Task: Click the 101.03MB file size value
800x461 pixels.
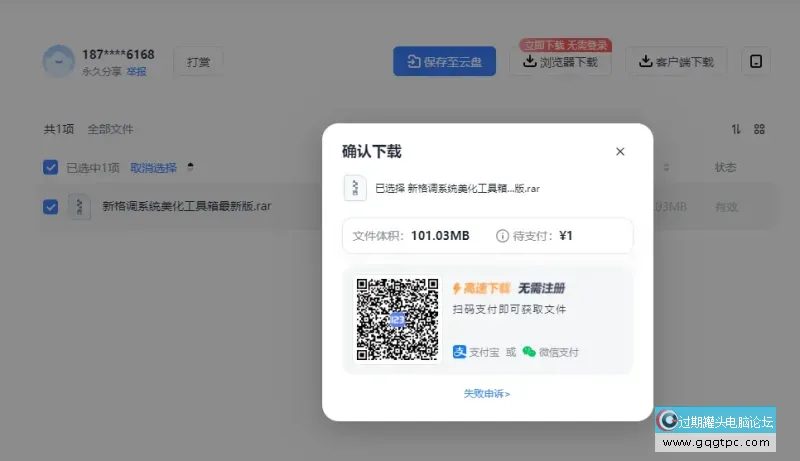Action: 440,236
